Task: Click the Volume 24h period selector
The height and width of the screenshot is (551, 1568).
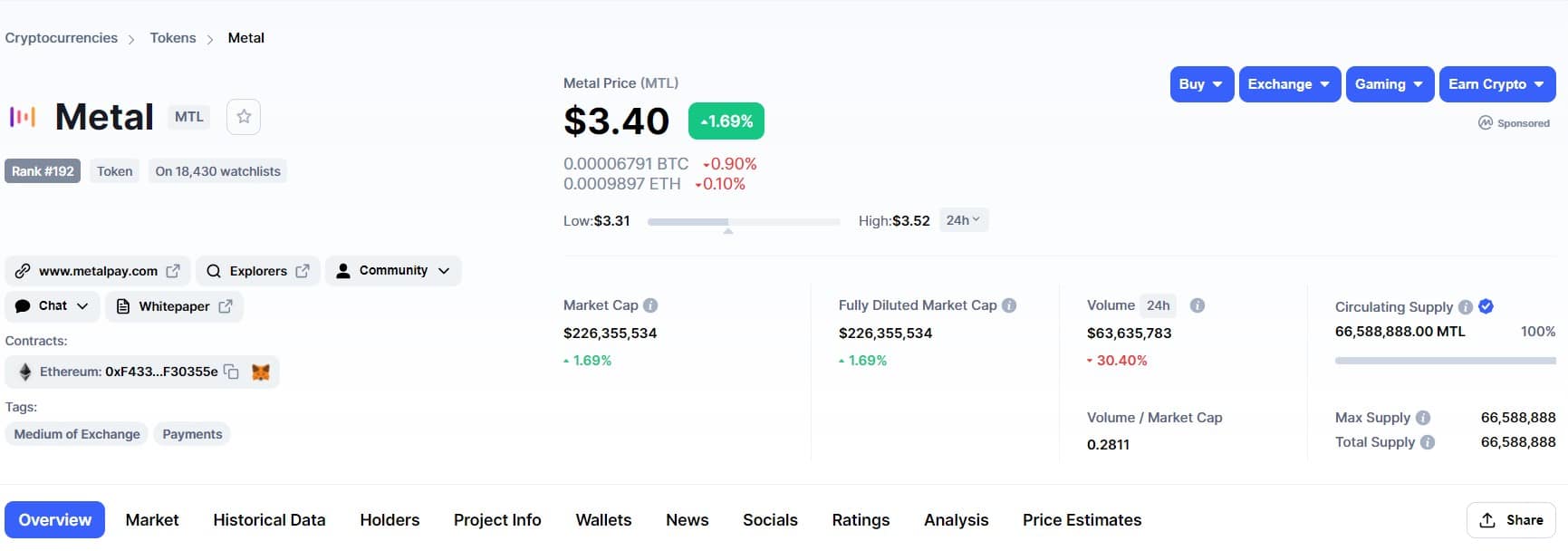Action: [x=1159, y=305]
